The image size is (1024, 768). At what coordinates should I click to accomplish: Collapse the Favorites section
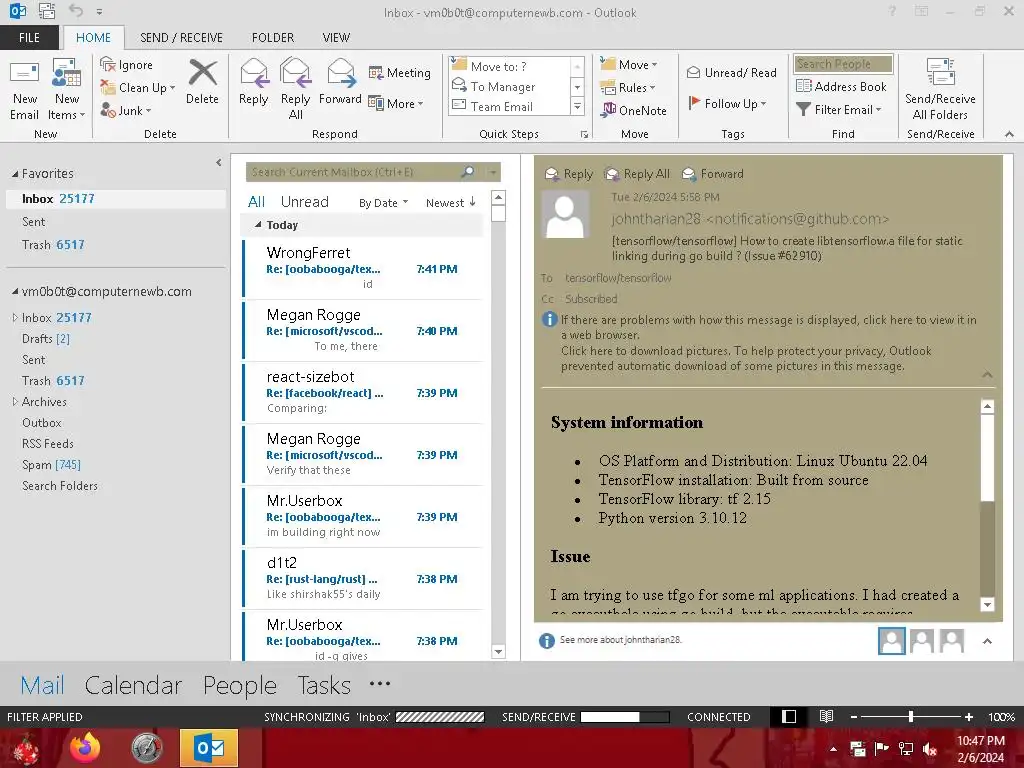coord(15,174)
